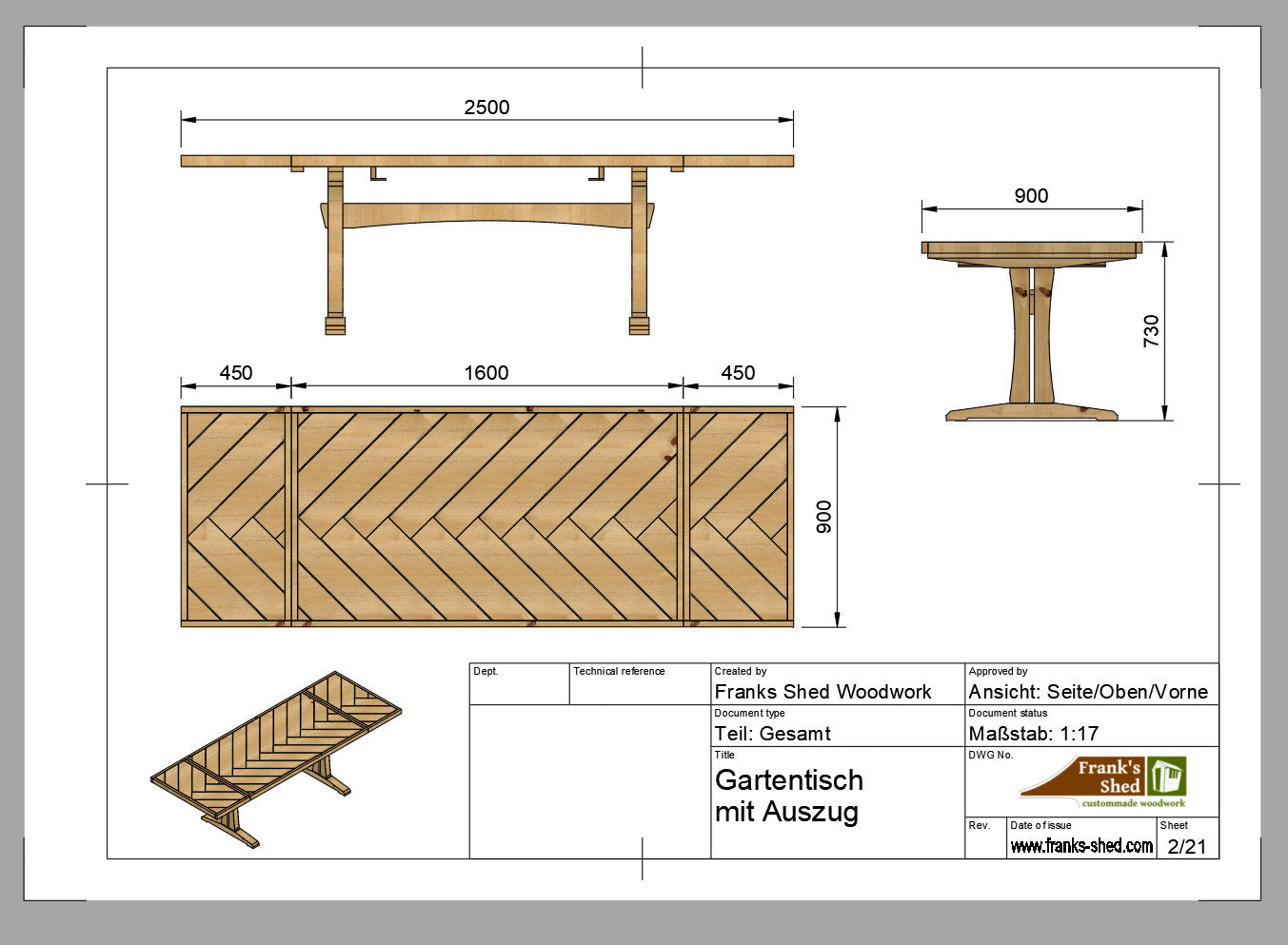Click the isometric table preview
The height and width of the screenshot is (945, 1288).
pos(277,758)
